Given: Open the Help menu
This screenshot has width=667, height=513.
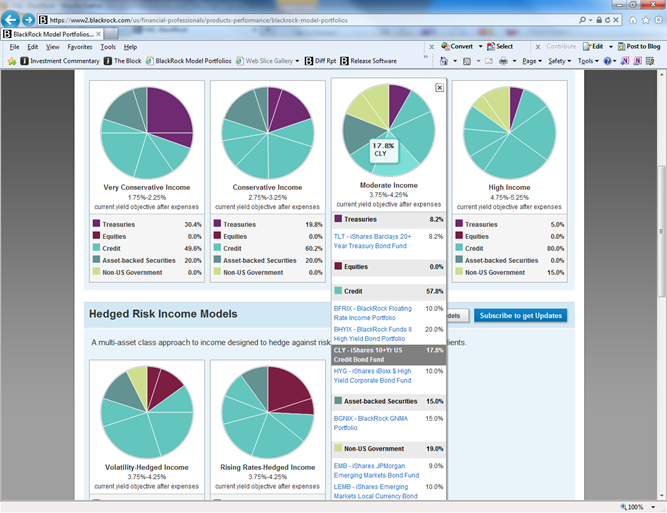Looking at the screenshot, I should click(x=130, y=47).
